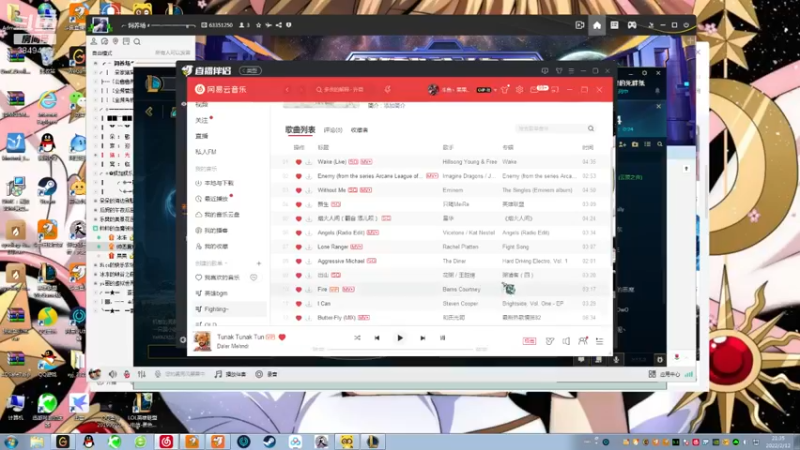Open the listen-together icon
The image size is (800, 450).
point(583,341)
